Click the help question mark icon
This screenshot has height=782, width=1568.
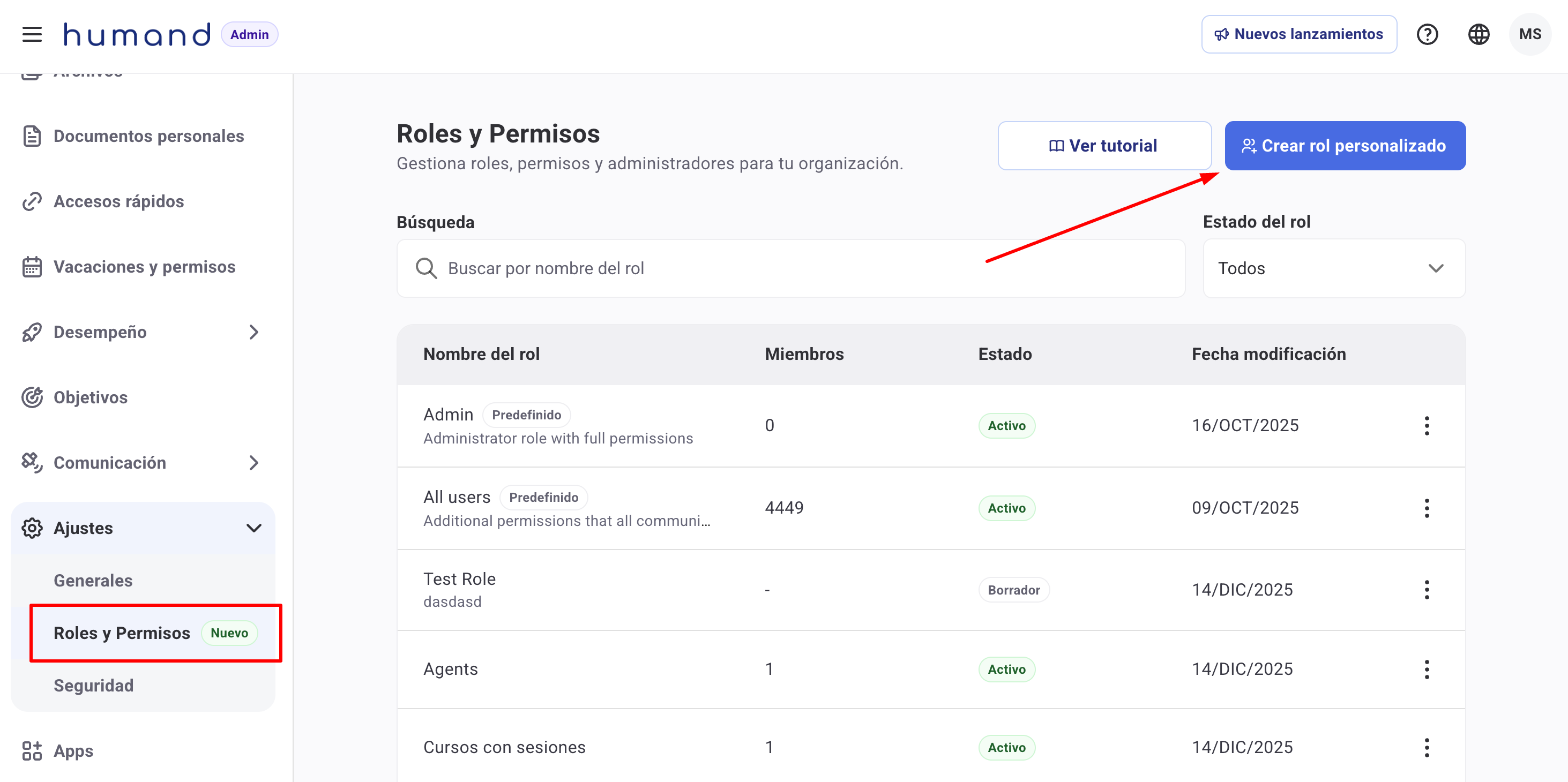pyautogui.click(x=1427, y=34)
